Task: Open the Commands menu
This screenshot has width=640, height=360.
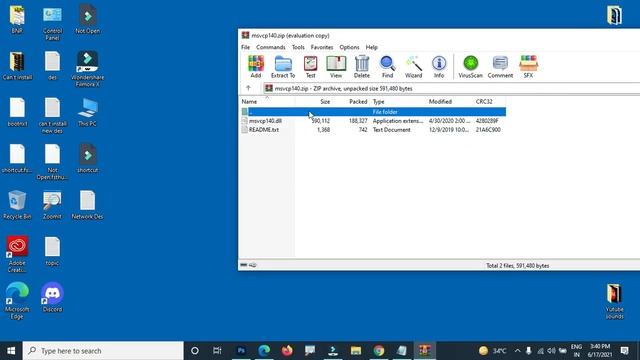Action: (x=271, y=47)
